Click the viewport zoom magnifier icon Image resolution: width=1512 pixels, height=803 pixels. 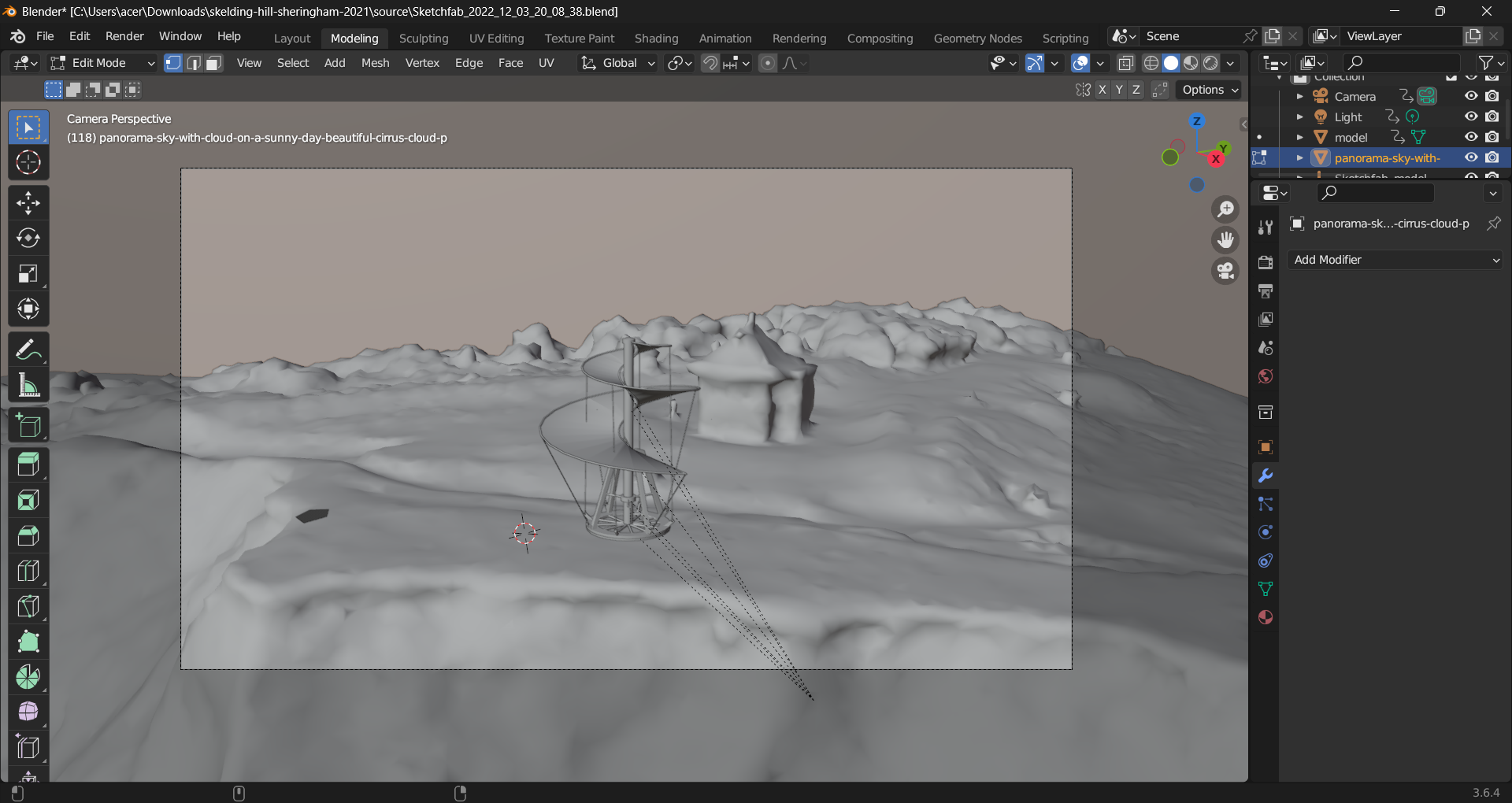1225,209
